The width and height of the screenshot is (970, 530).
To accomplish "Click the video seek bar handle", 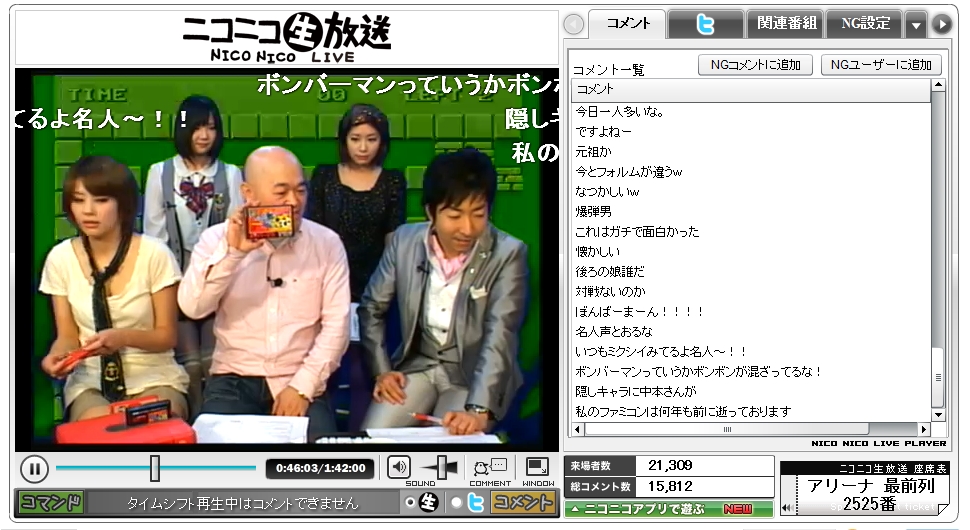I will 155,468.
